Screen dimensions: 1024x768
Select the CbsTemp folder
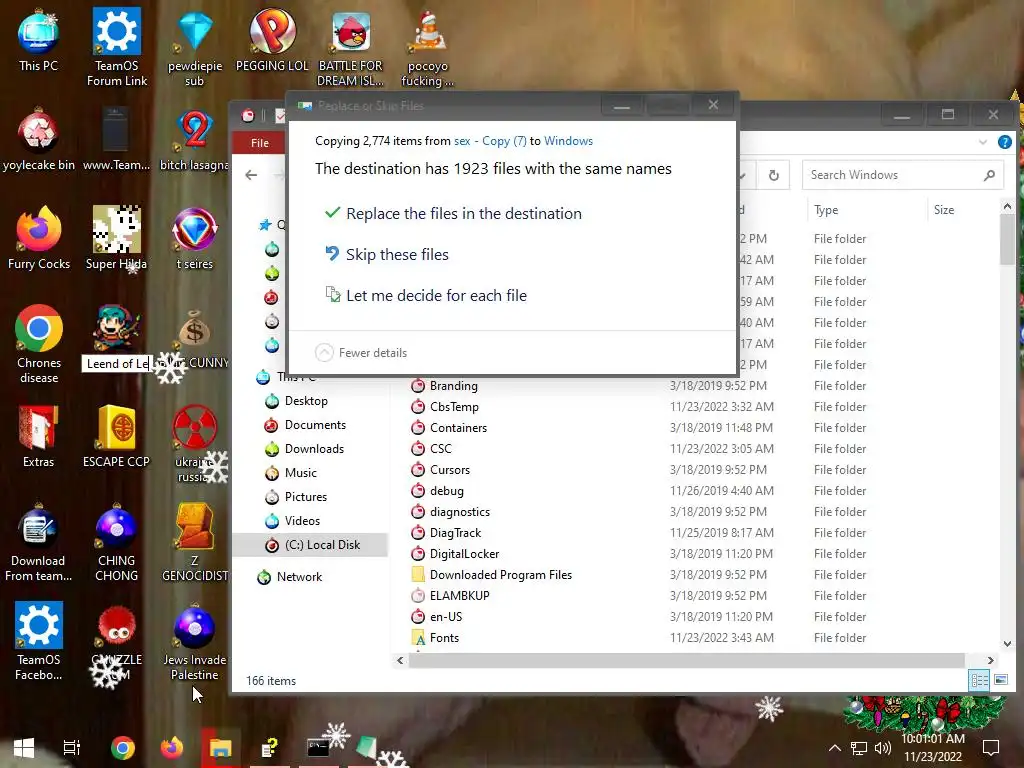[454, 407]
